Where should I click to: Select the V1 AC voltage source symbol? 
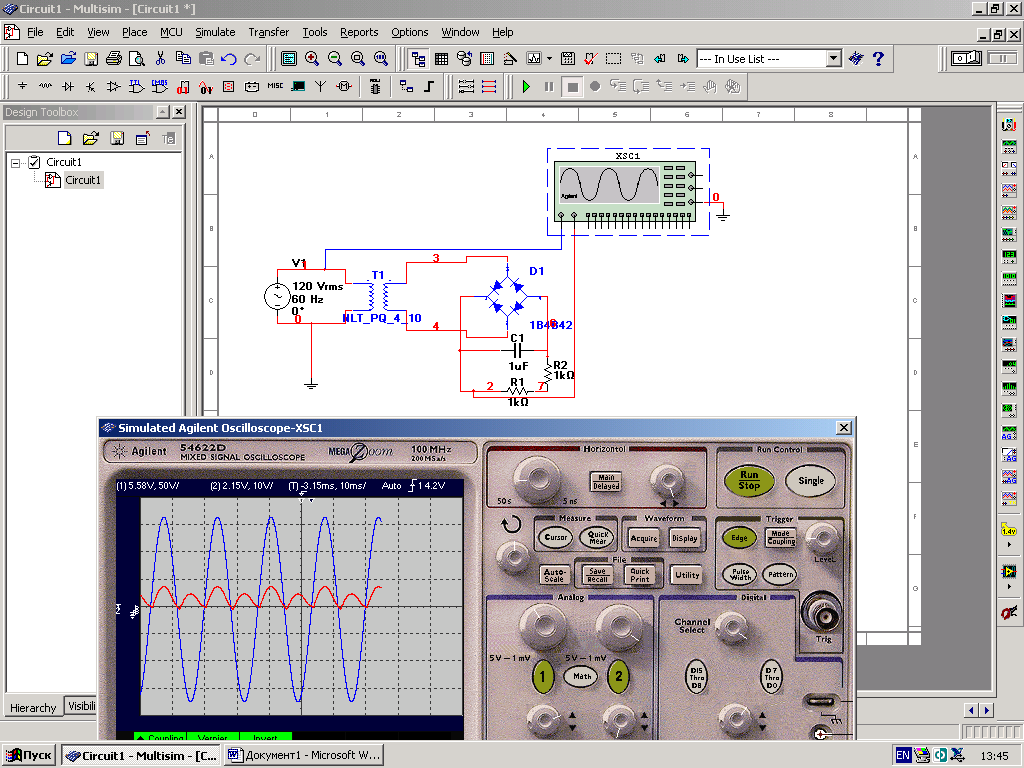coord(277,296)
